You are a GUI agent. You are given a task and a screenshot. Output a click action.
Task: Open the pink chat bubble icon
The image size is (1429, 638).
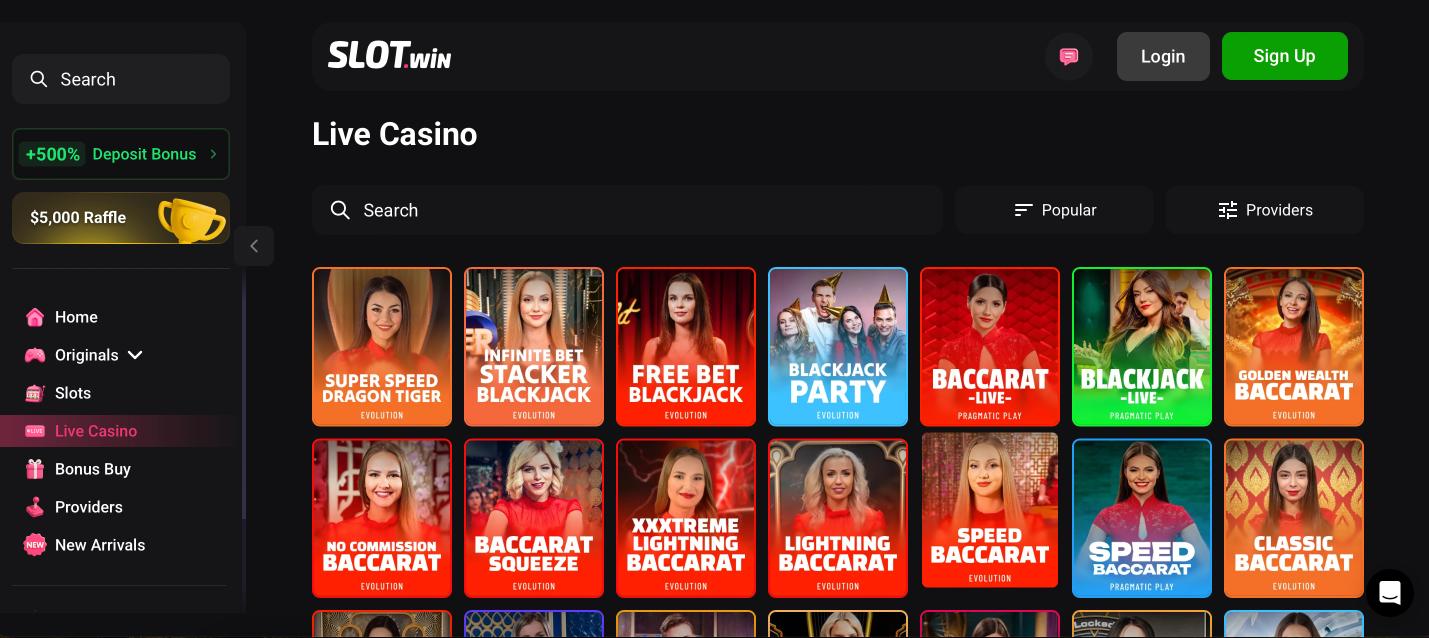(1069, 57)
